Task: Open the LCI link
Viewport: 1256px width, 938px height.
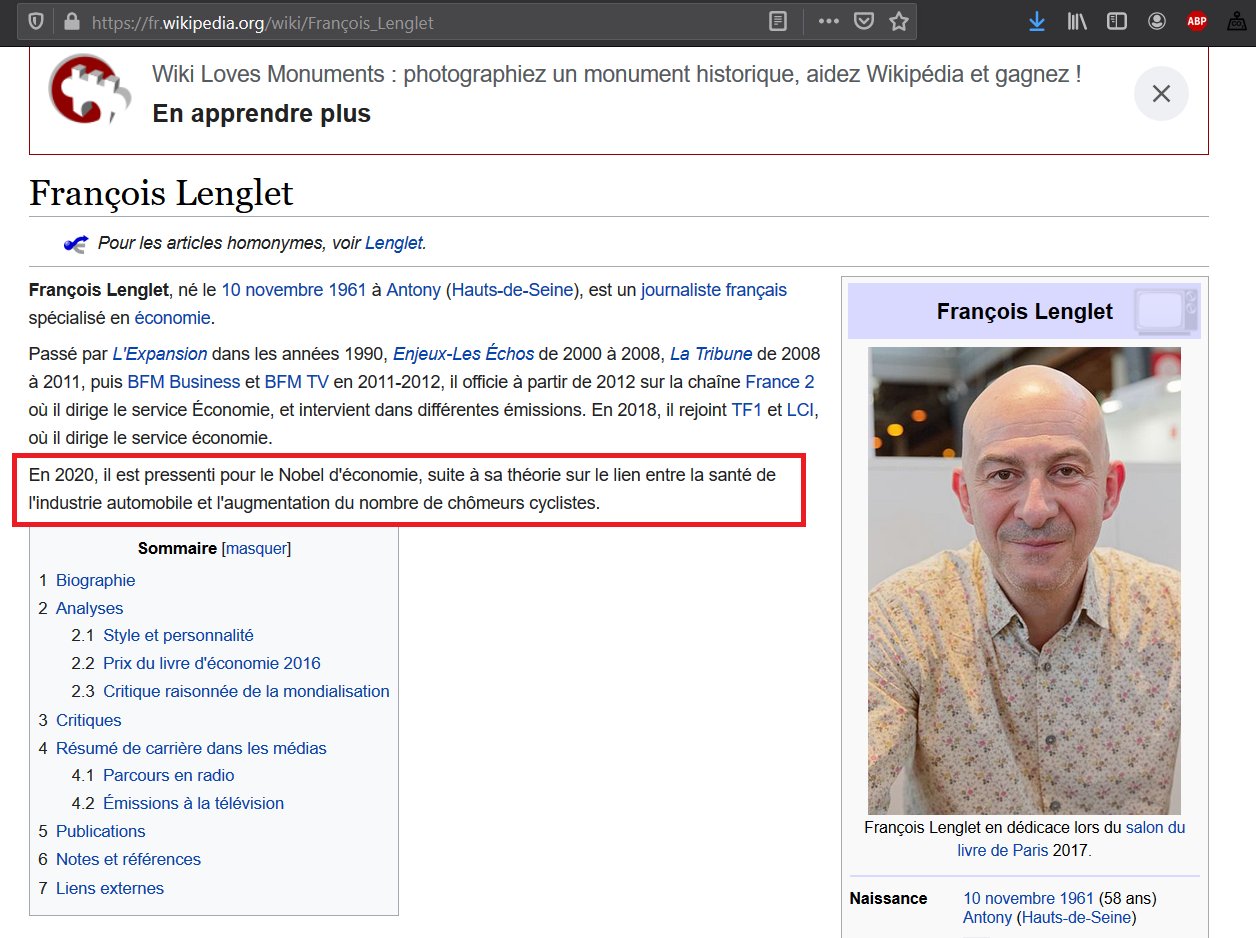Action: tap(800, 410)
